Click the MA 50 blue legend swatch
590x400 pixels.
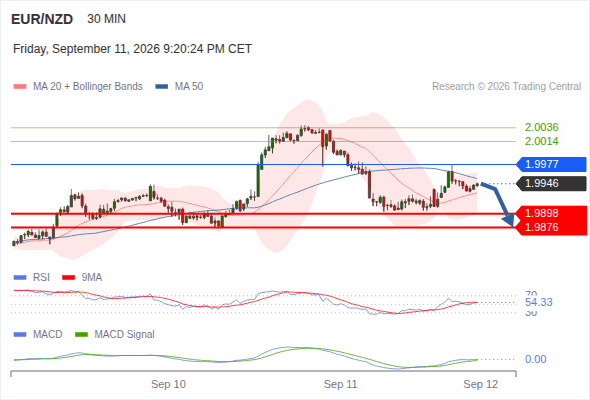click(162, 87)
